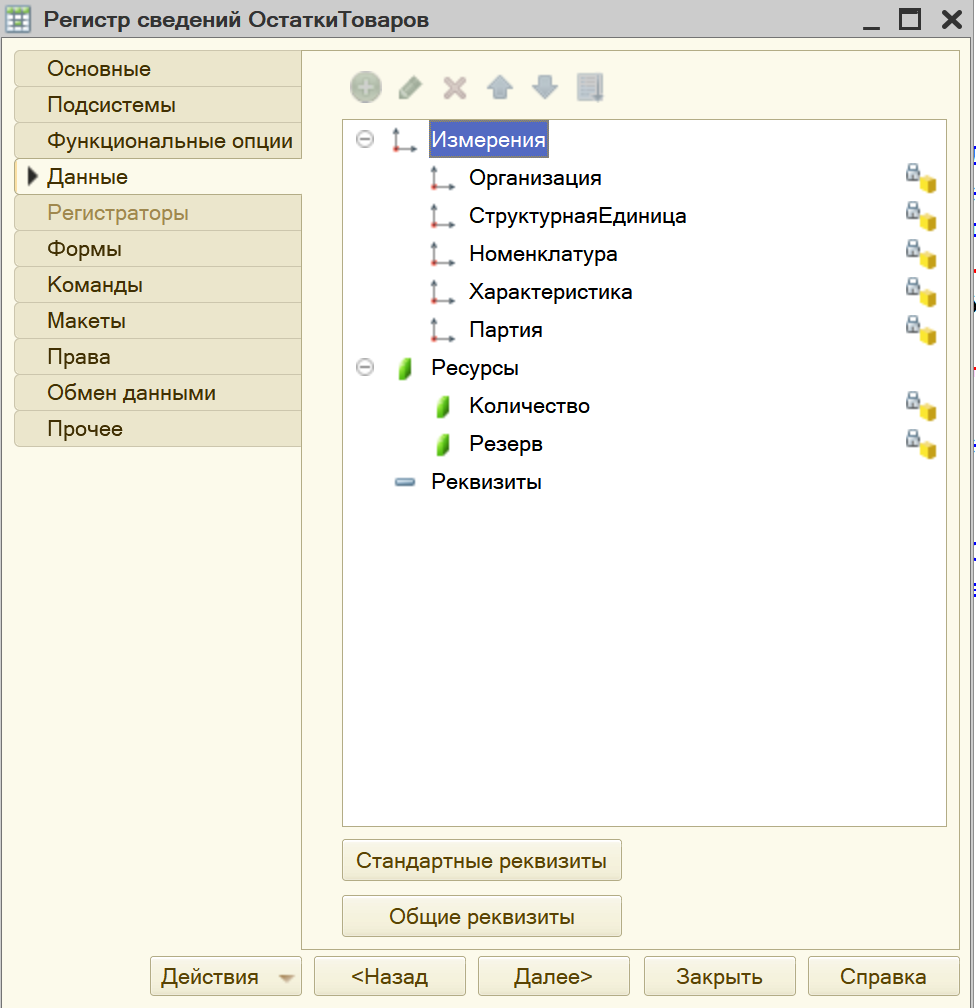The image size is (976, 1008).
Task: Click the lock icon beside Номенклатура
Action: click(921, 253)
